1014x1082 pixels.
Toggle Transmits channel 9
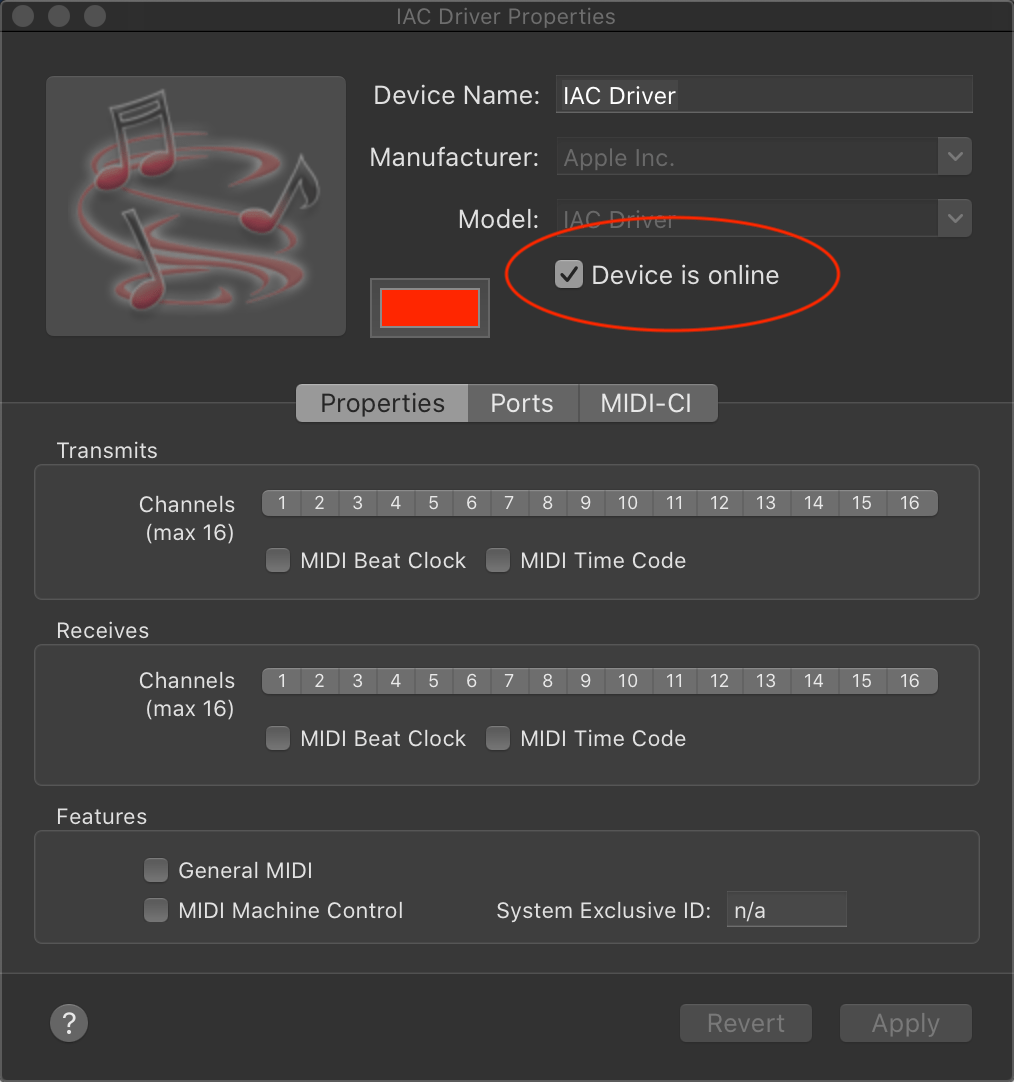point(585,503)
